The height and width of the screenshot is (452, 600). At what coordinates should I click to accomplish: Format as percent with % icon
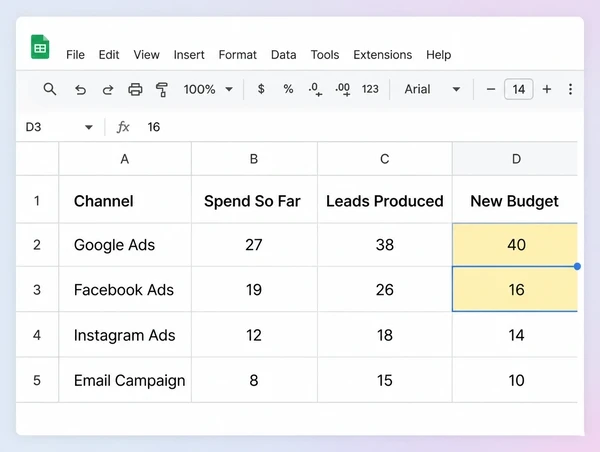pyautogui.click(x=288, y=89)
